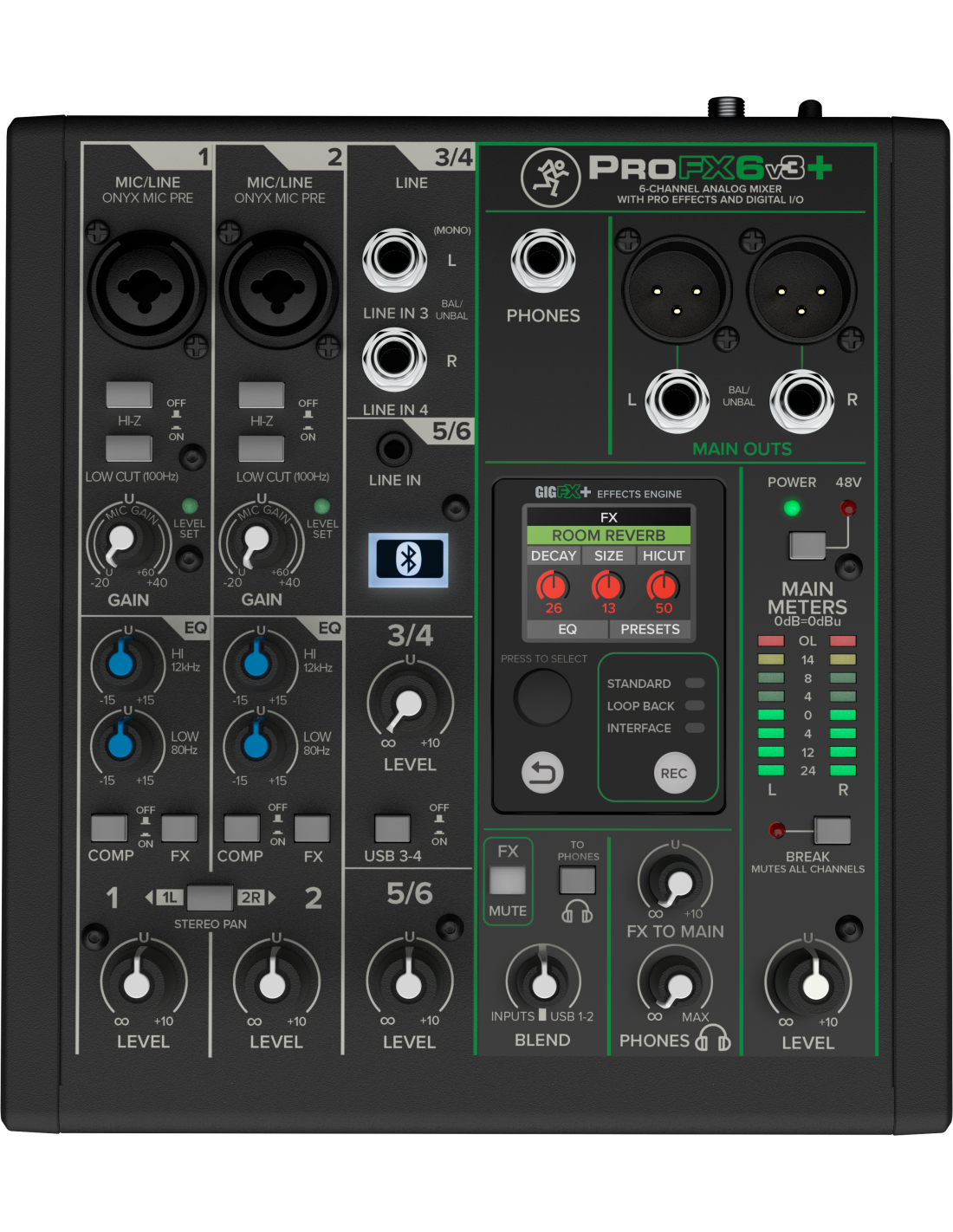Viewport: 953px width, 1232px height.
Task: Toggle channel 2 HI-Z switch
Action: pyautogui.click(x=261, y=394)
